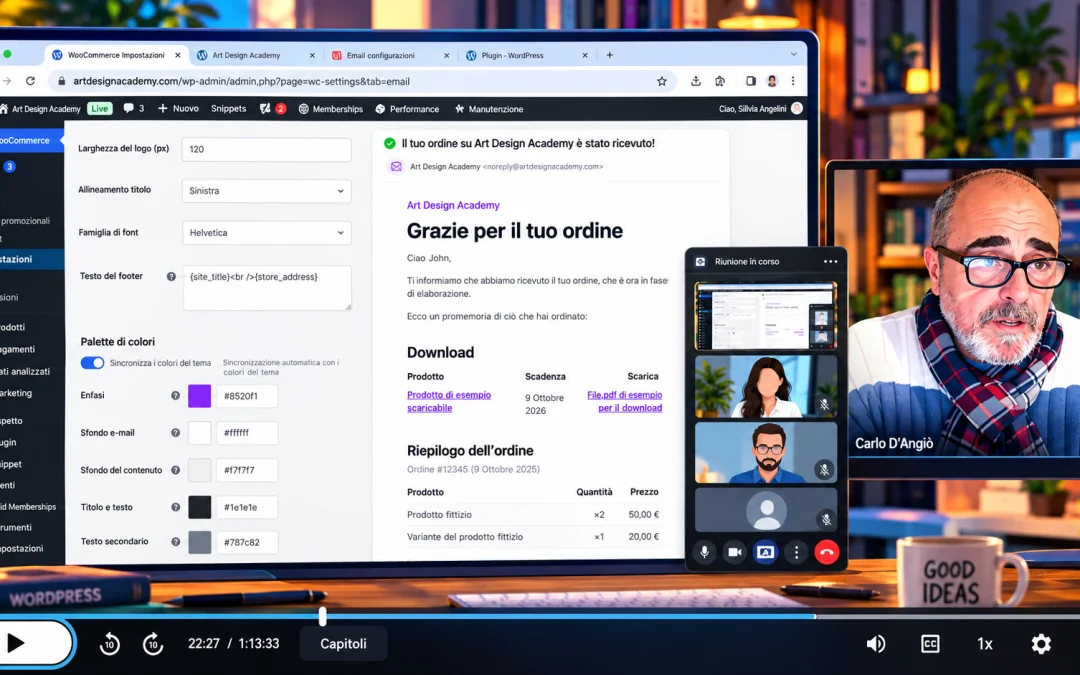Switch to Art Design Academy tab
Viewport: 1080px width, 675px height.
246,55
